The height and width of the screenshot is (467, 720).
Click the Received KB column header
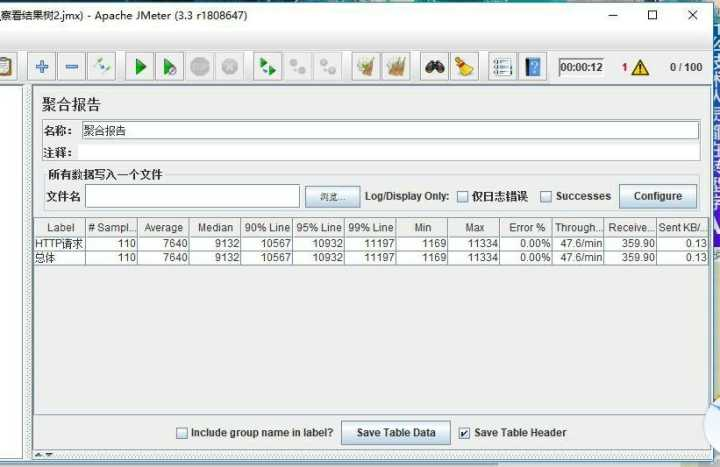(630, 227)
